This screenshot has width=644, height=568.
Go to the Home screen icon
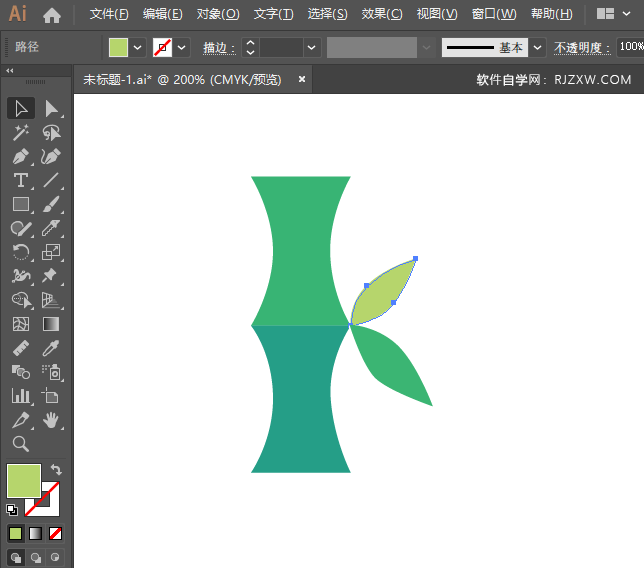52,14
